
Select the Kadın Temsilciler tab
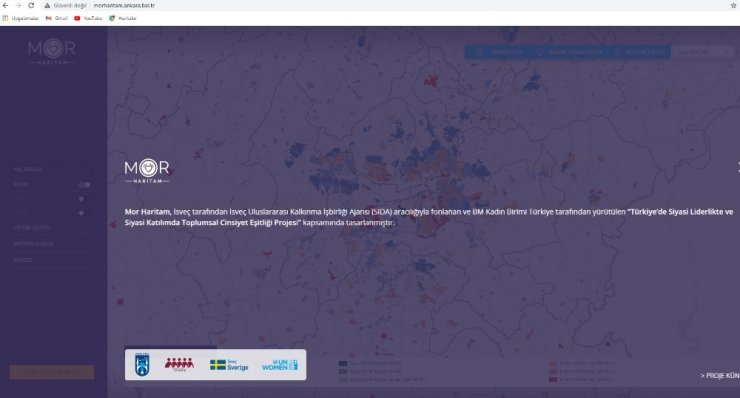(570, 52)
